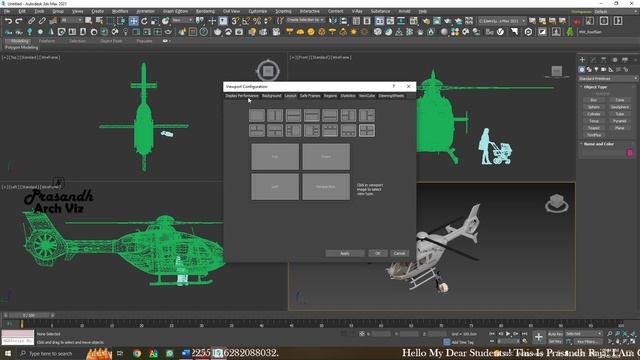Click the pink object color swatch
This screenshot has height=360, width=640.
[x=630, y=153]
